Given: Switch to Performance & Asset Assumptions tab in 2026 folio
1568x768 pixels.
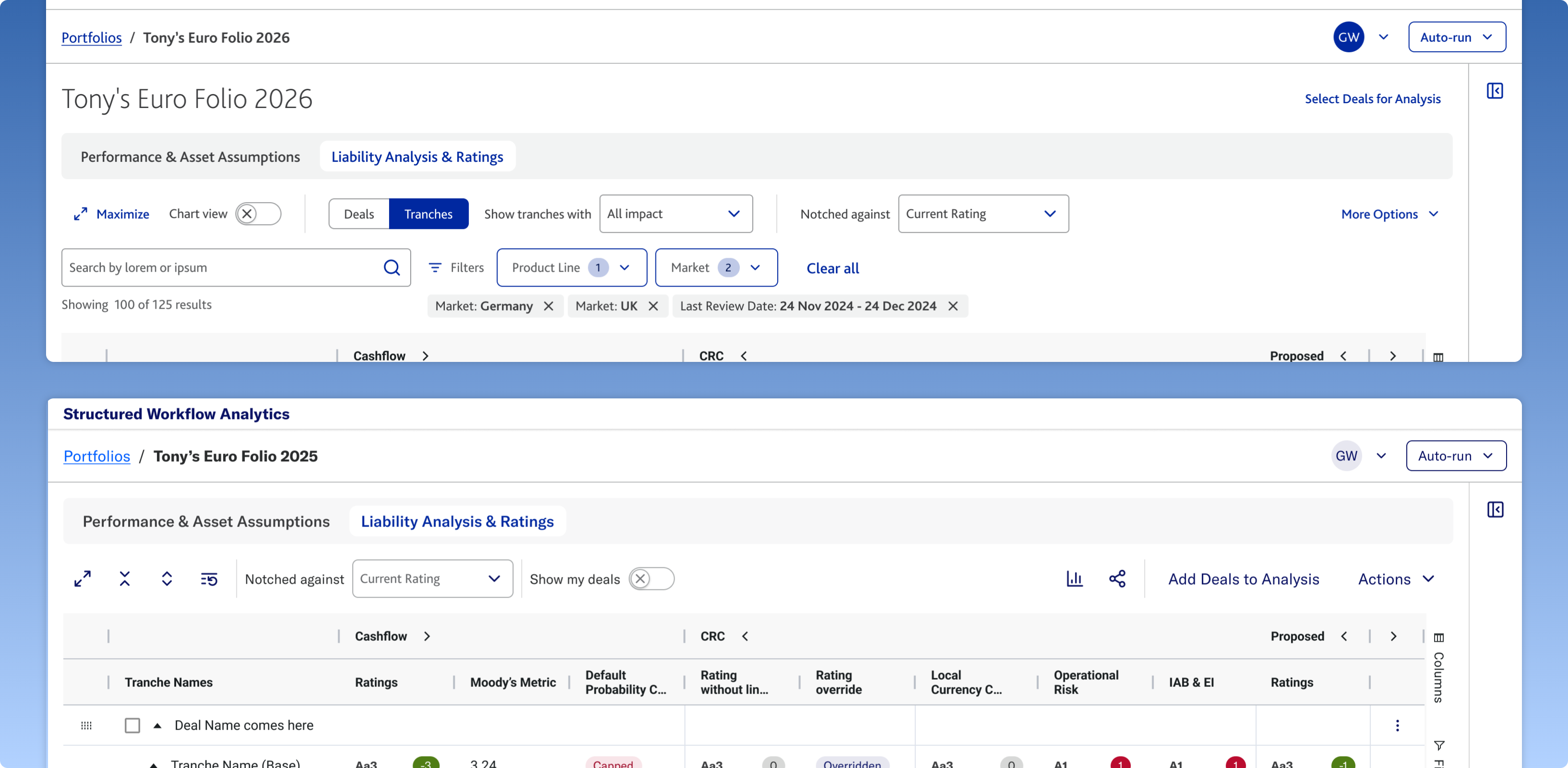Looking at the screenshot, I should point(190,156).
